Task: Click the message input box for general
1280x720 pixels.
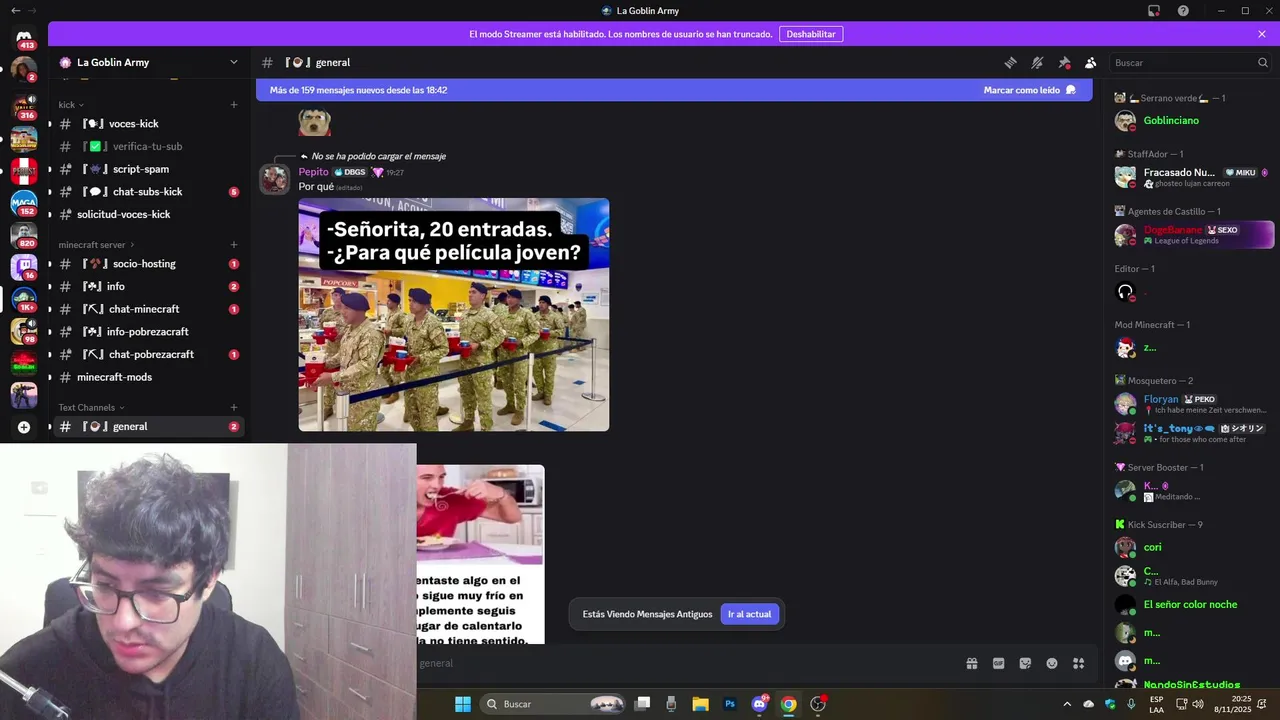Action: coord(685,663)
